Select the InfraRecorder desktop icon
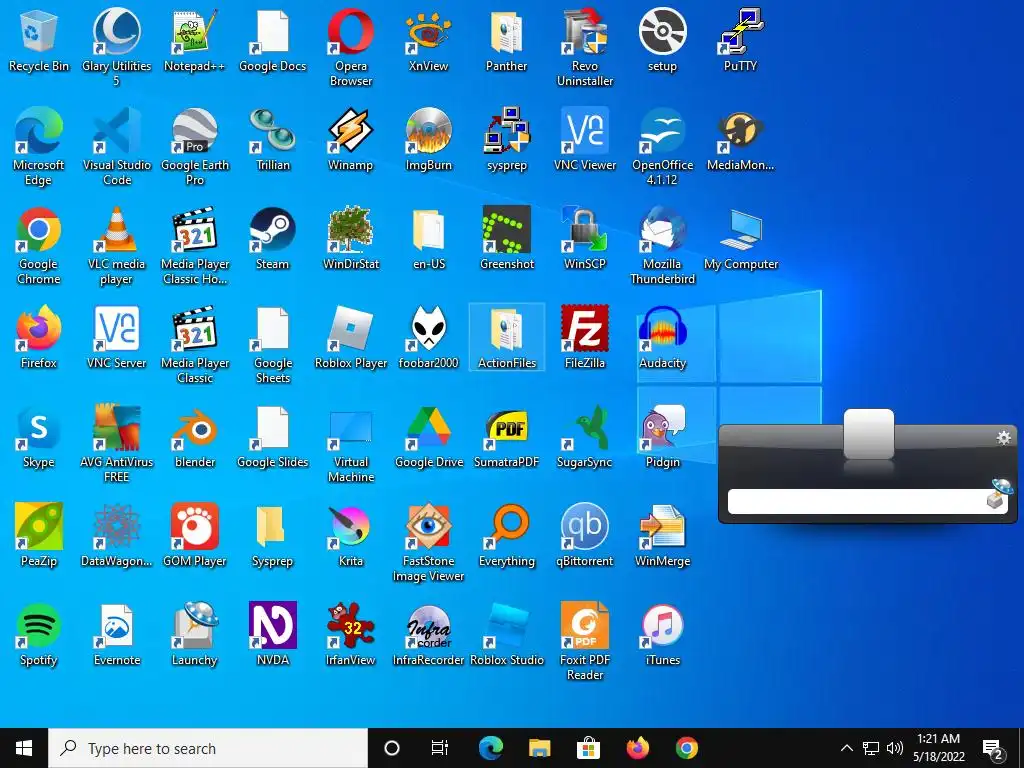The height and width of the screenshot is (768, 1024). [428, 635]
